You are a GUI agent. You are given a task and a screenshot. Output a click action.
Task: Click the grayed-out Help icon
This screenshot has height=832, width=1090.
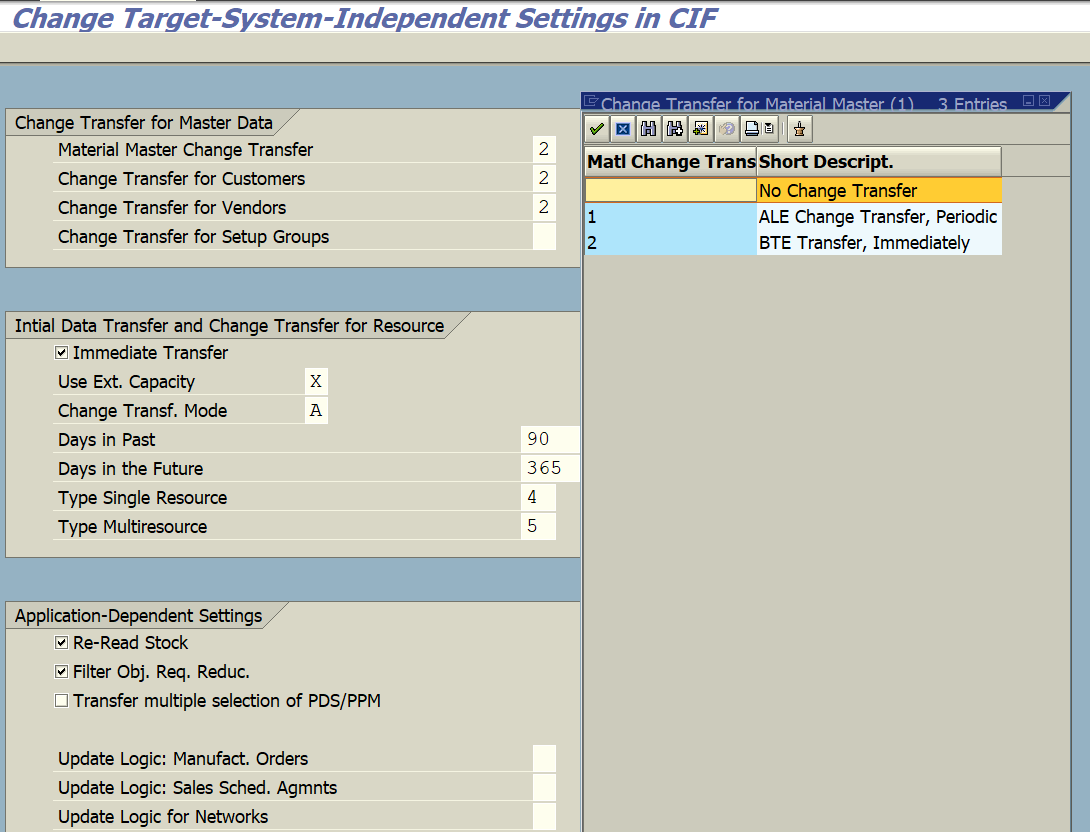tap(726, 128)
